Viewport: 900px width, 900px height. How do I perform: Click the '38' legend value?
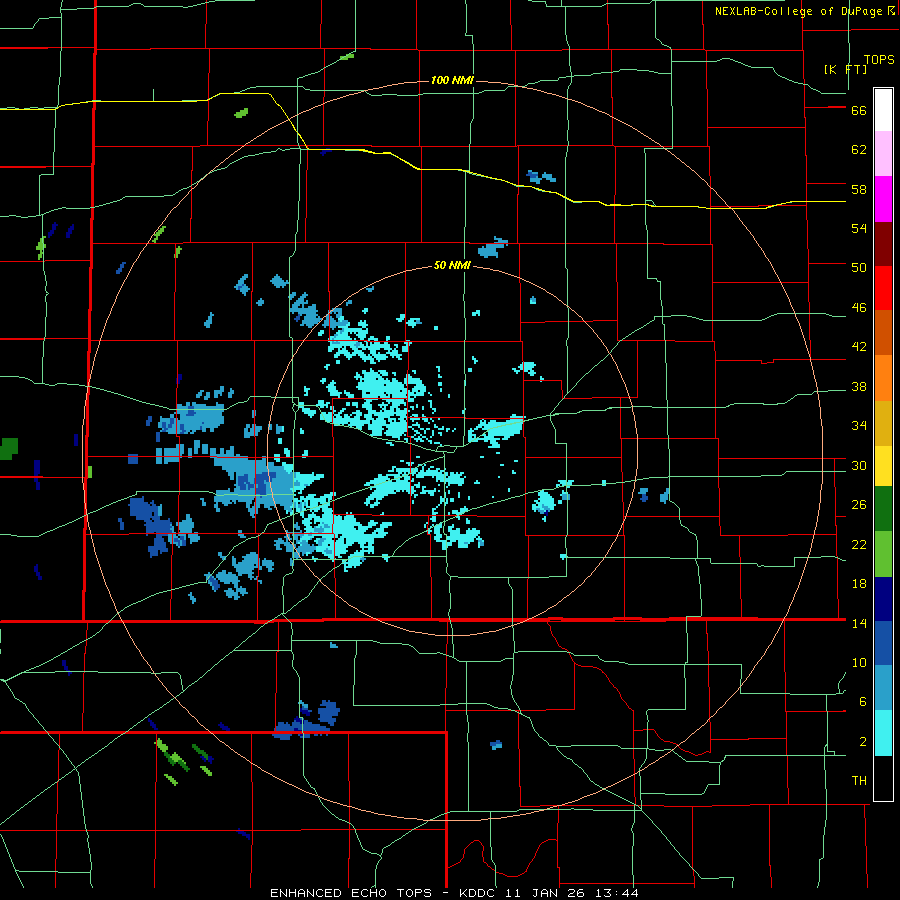tap(859, 387)
